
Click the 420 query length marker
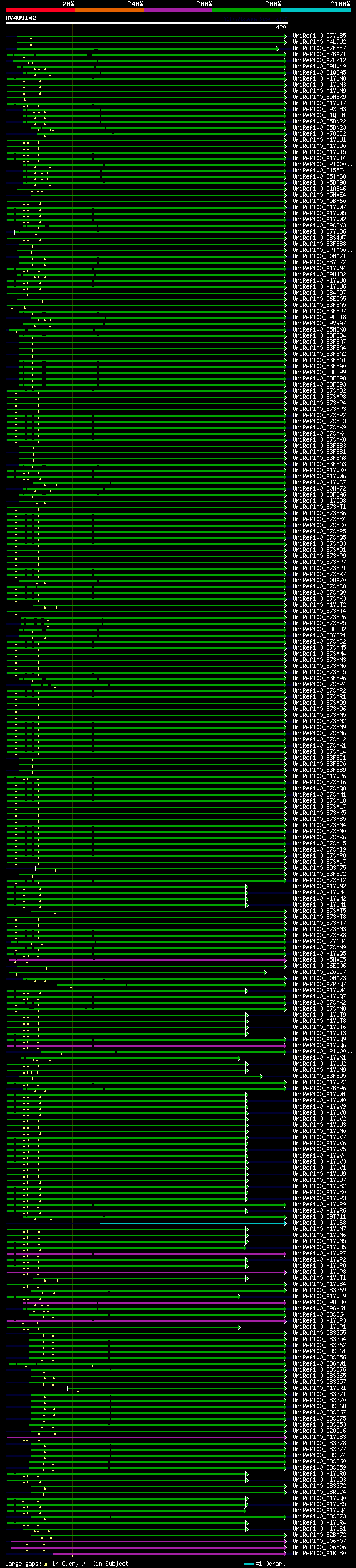tap(280, 27)
